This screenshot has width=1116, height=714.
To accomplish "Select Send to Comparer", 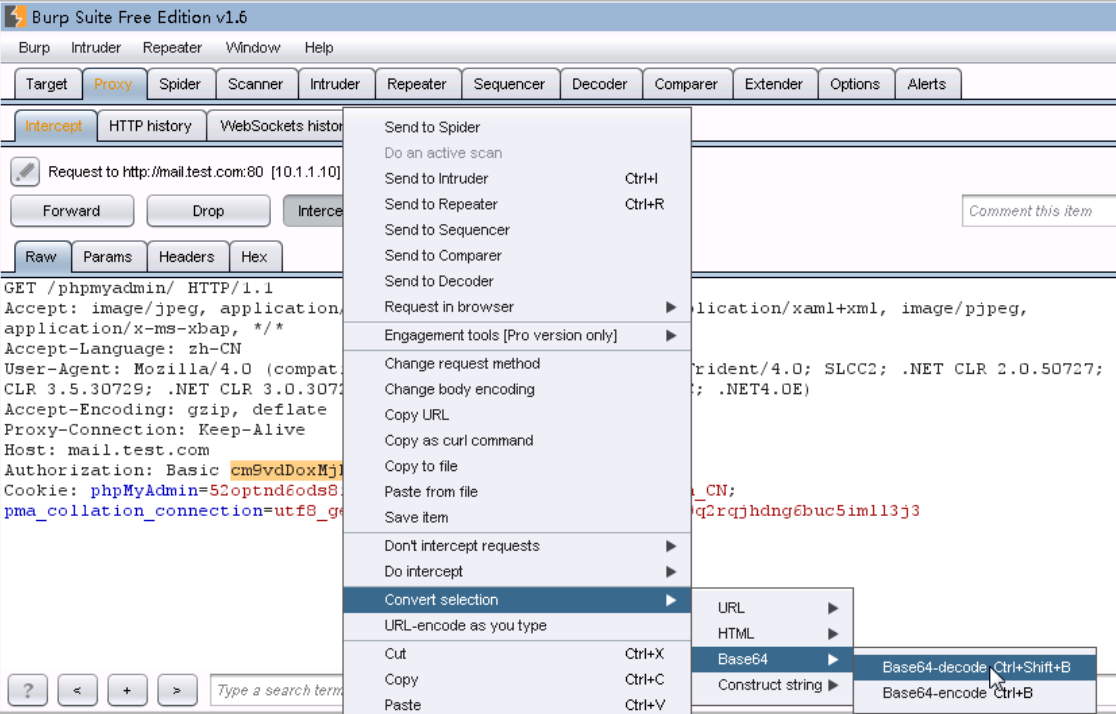I will (517, 256).
